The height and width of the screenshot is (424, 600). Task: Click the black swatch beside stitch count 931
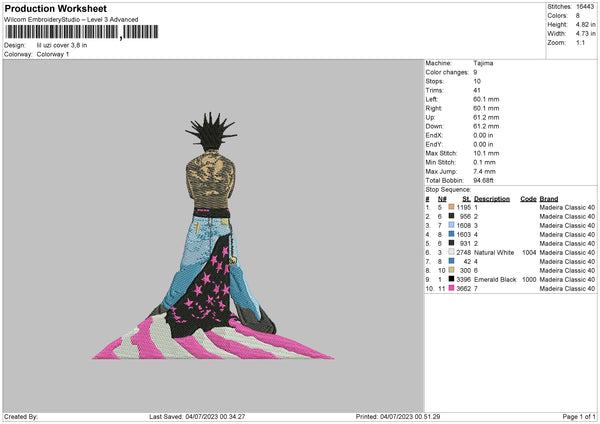point(451,243)
